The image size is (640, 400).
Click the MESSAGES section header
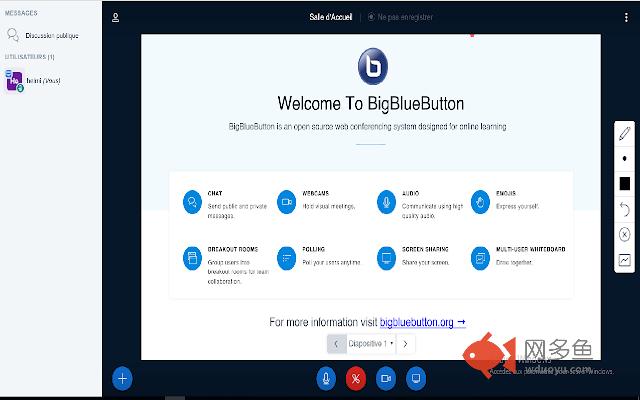point(21,13)
